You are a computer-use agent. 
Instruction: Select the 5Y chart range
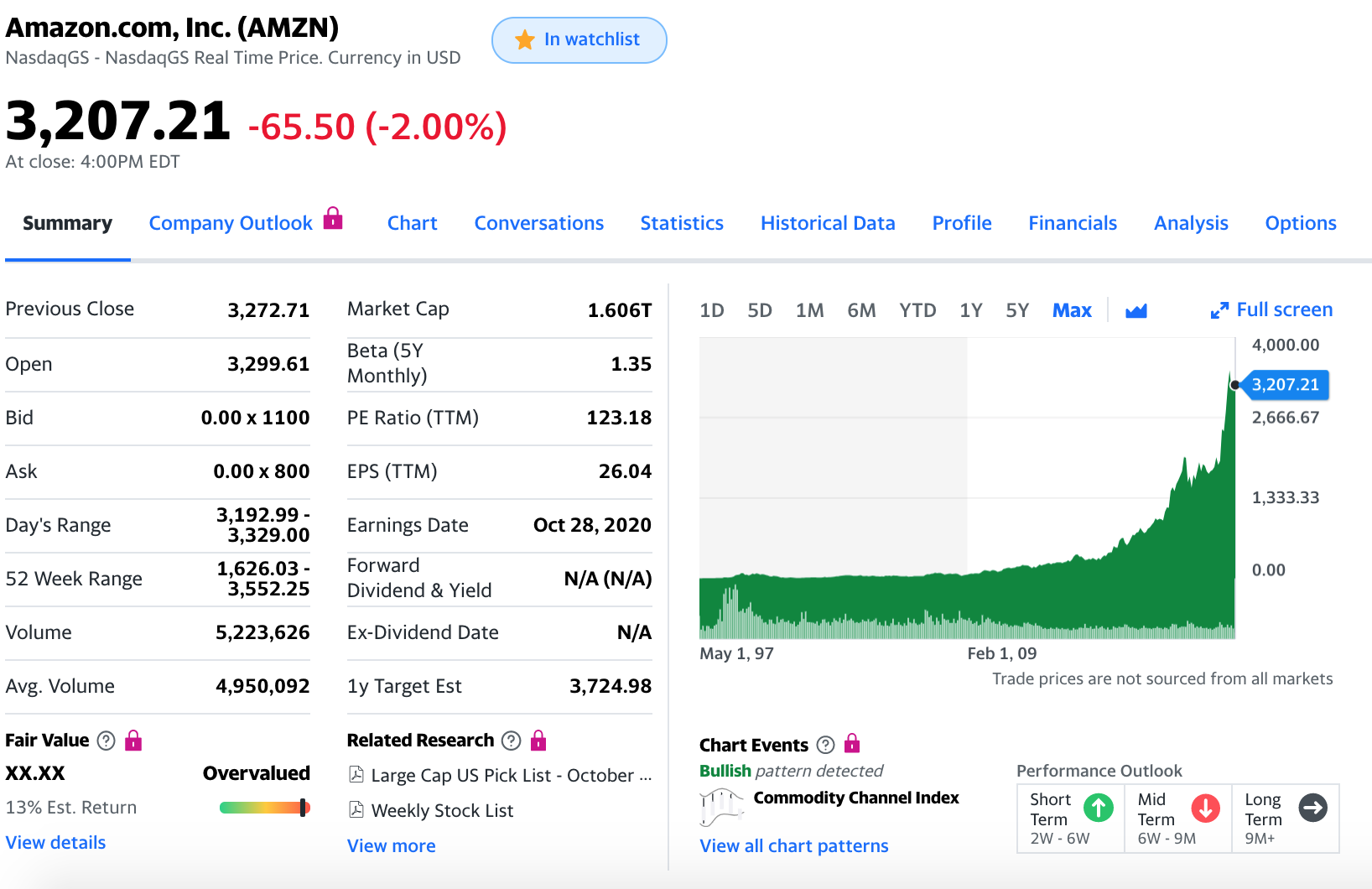pos(1017,310)
